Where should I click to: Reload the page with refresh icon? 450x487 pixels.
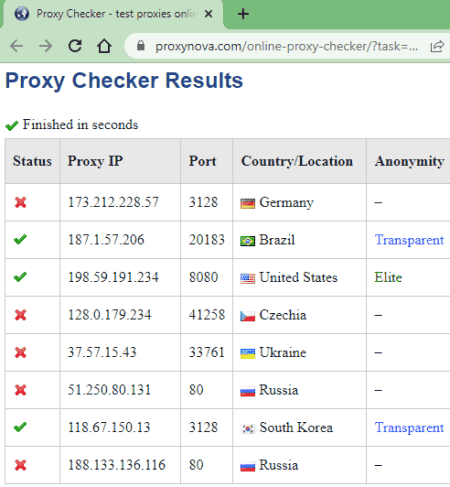coord(75,46)
